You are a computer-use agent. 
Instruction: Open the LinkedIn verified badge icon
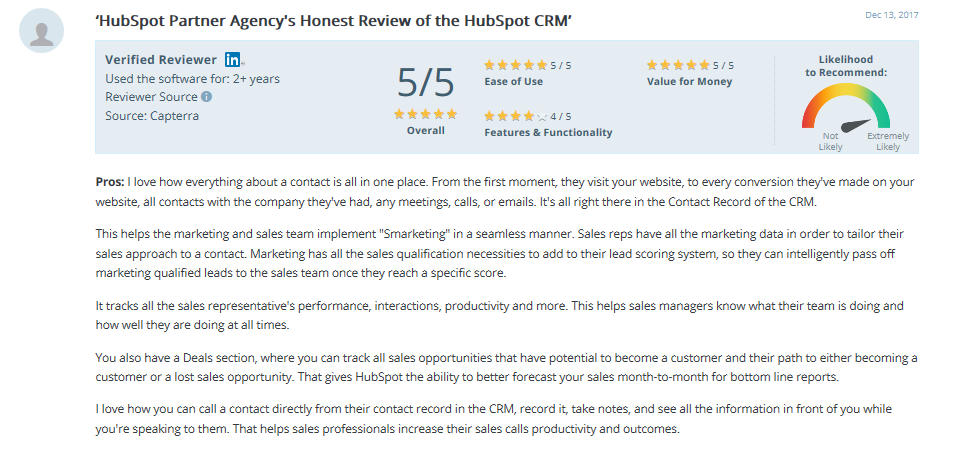[x=233, y=59]
